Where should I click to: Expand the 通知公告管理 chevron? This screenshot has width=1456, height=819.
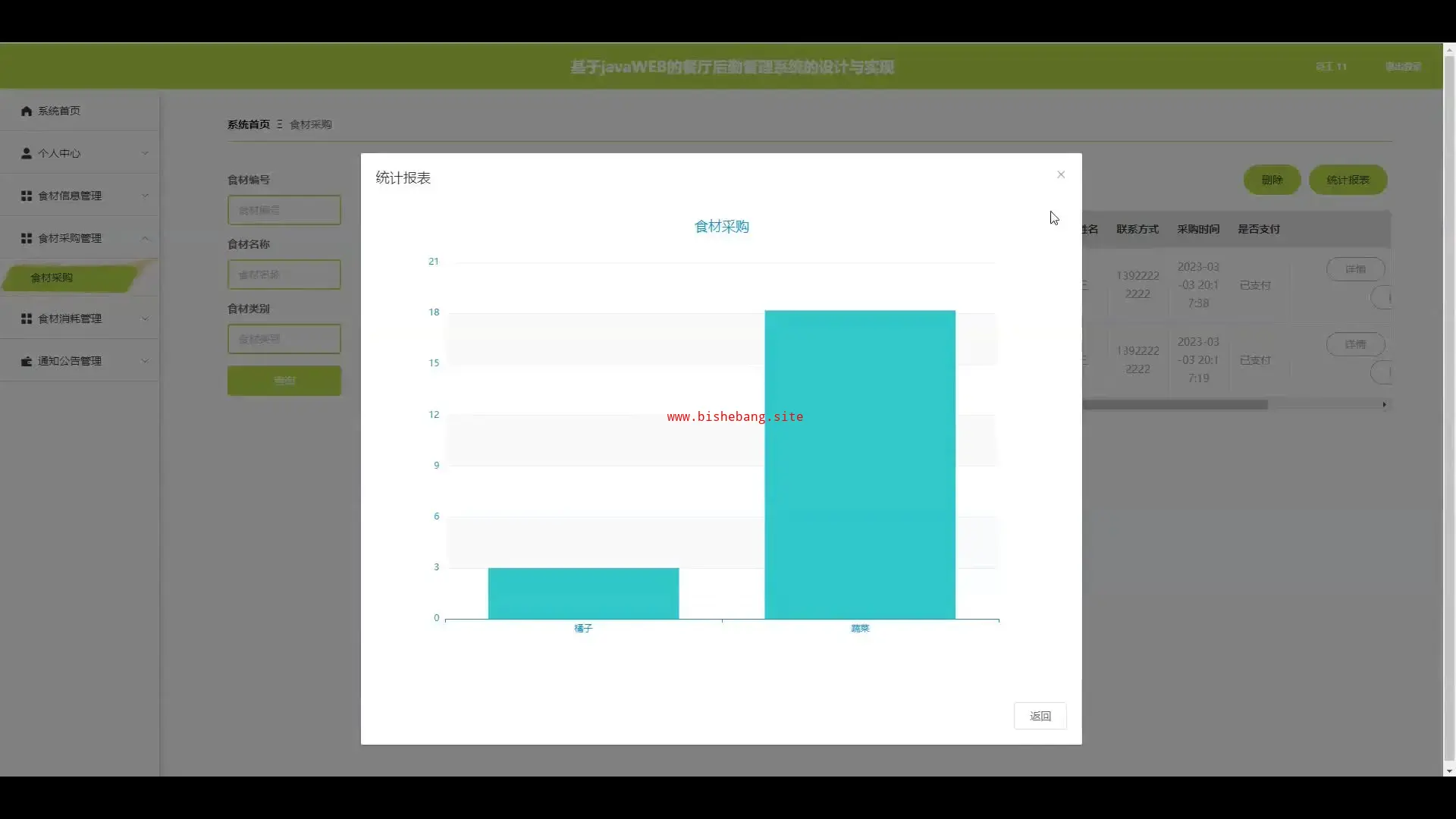coord(145,361)
